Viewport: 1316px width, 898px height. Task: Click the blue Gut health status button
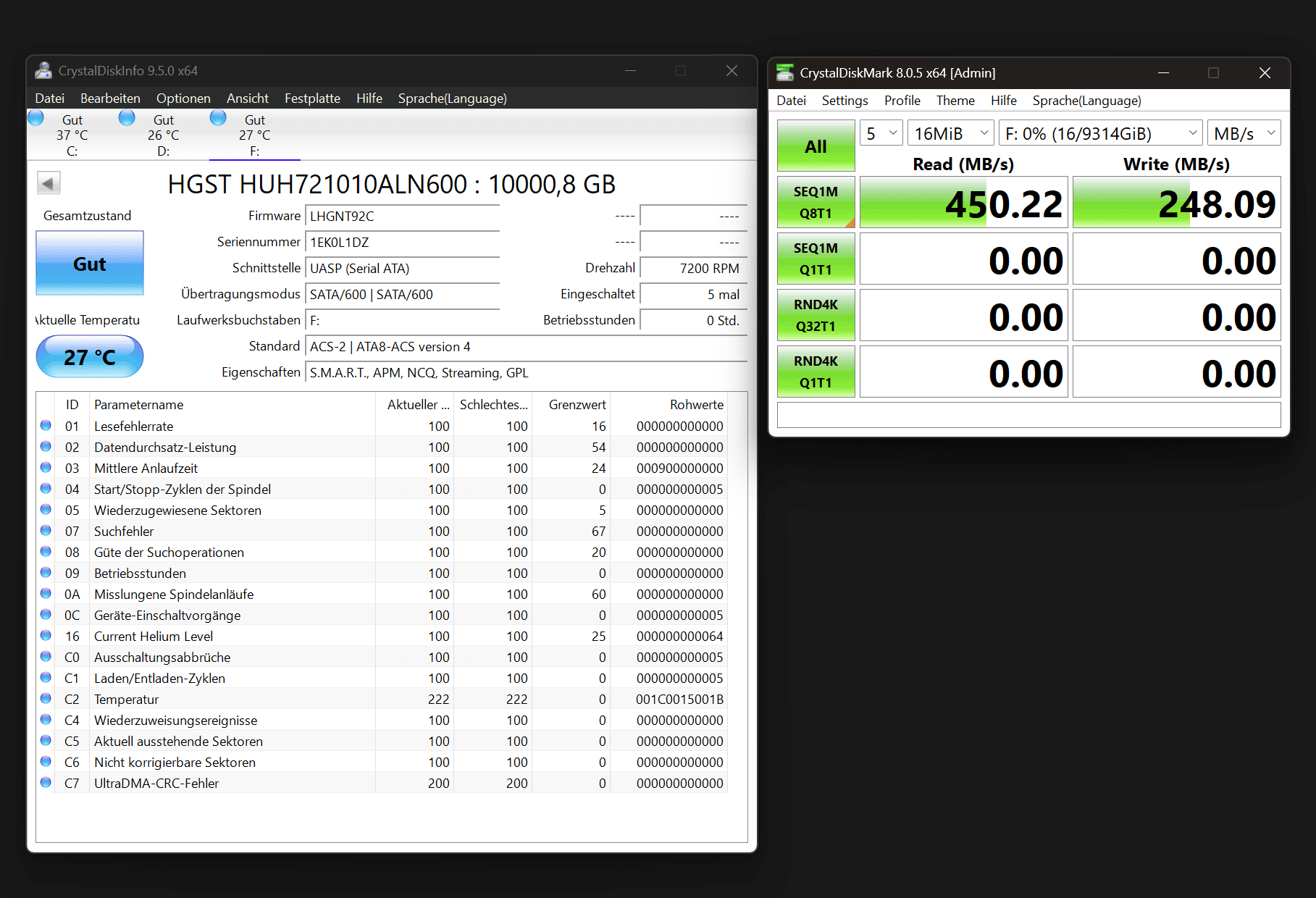(x=90, y=264)
